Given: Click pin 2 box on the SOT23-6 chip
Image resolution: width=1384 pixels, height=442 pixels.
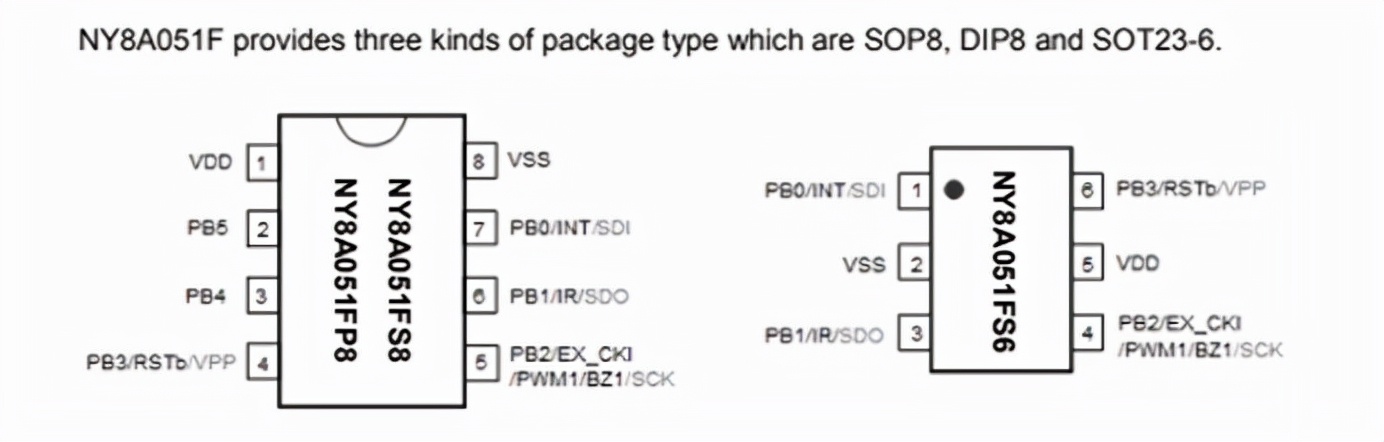Looking at the screenshot, I should 914,265.
